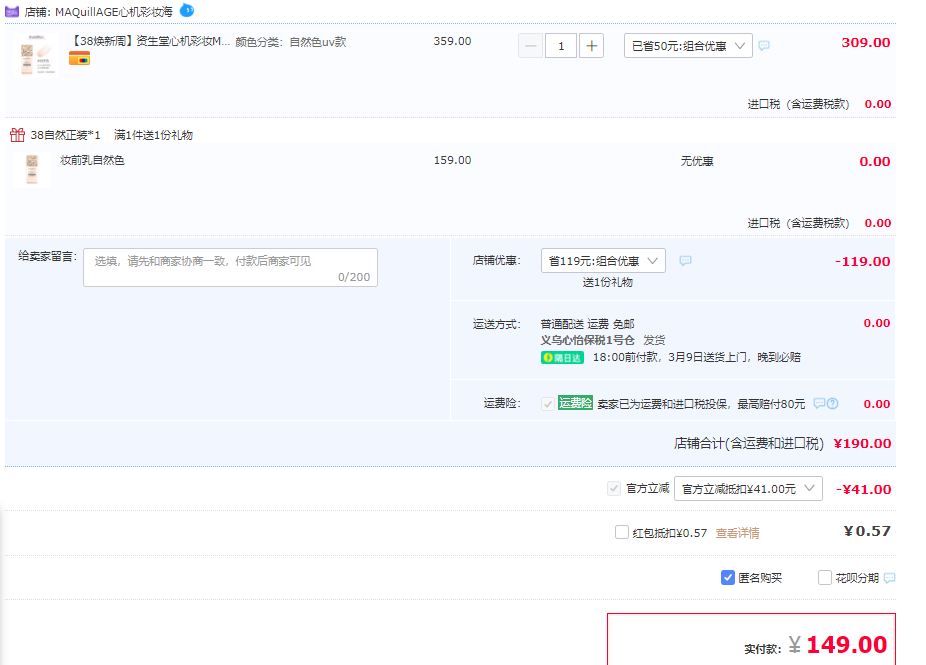Image resolution: width=926 pixels, height=665 pixels.
Task: Click the 普通配送 运费 免邮 shipping text
Action: coord(588,324)
